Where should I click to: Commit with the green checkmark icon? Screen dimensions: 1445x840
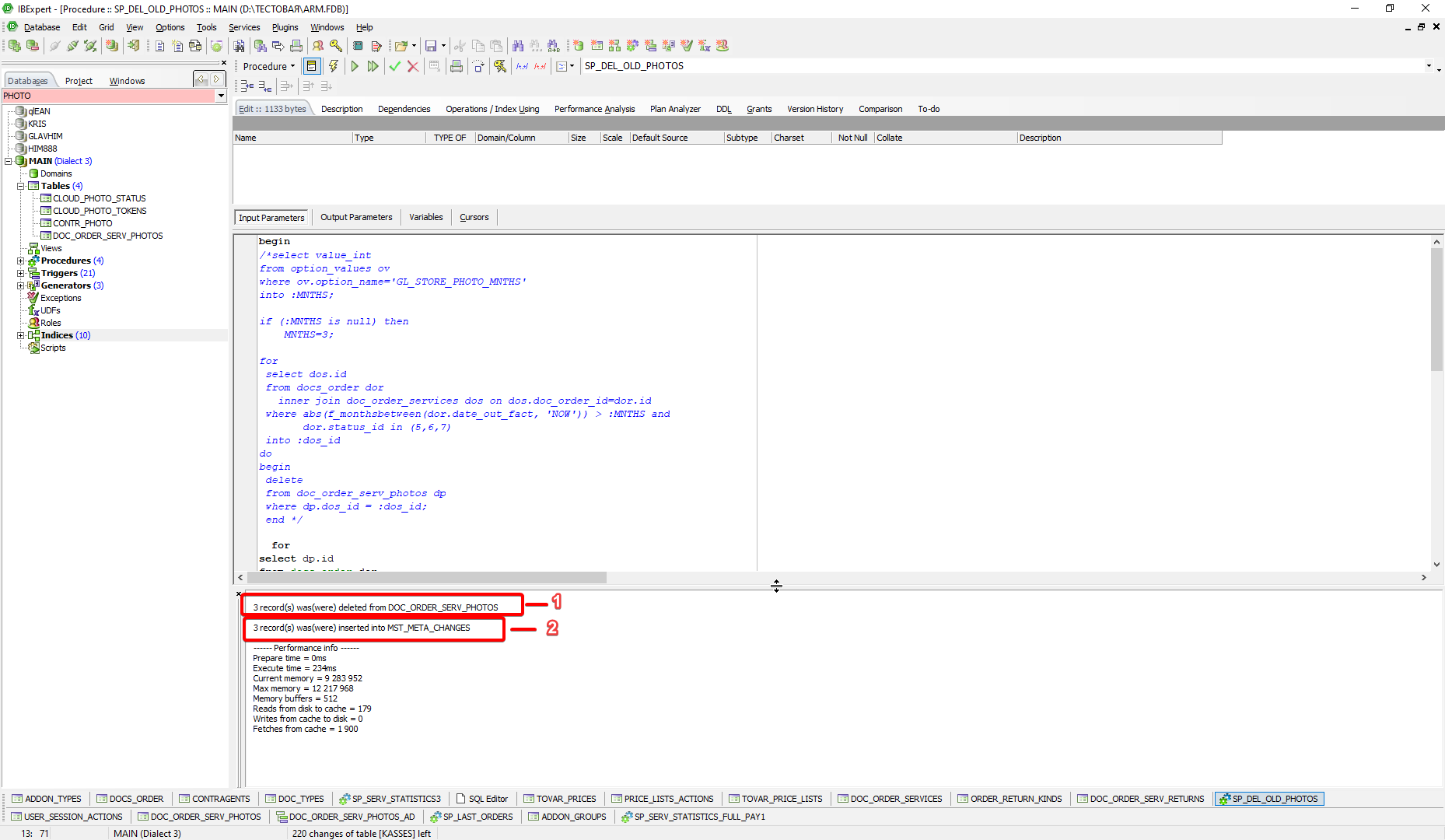[x=394, y=66]
